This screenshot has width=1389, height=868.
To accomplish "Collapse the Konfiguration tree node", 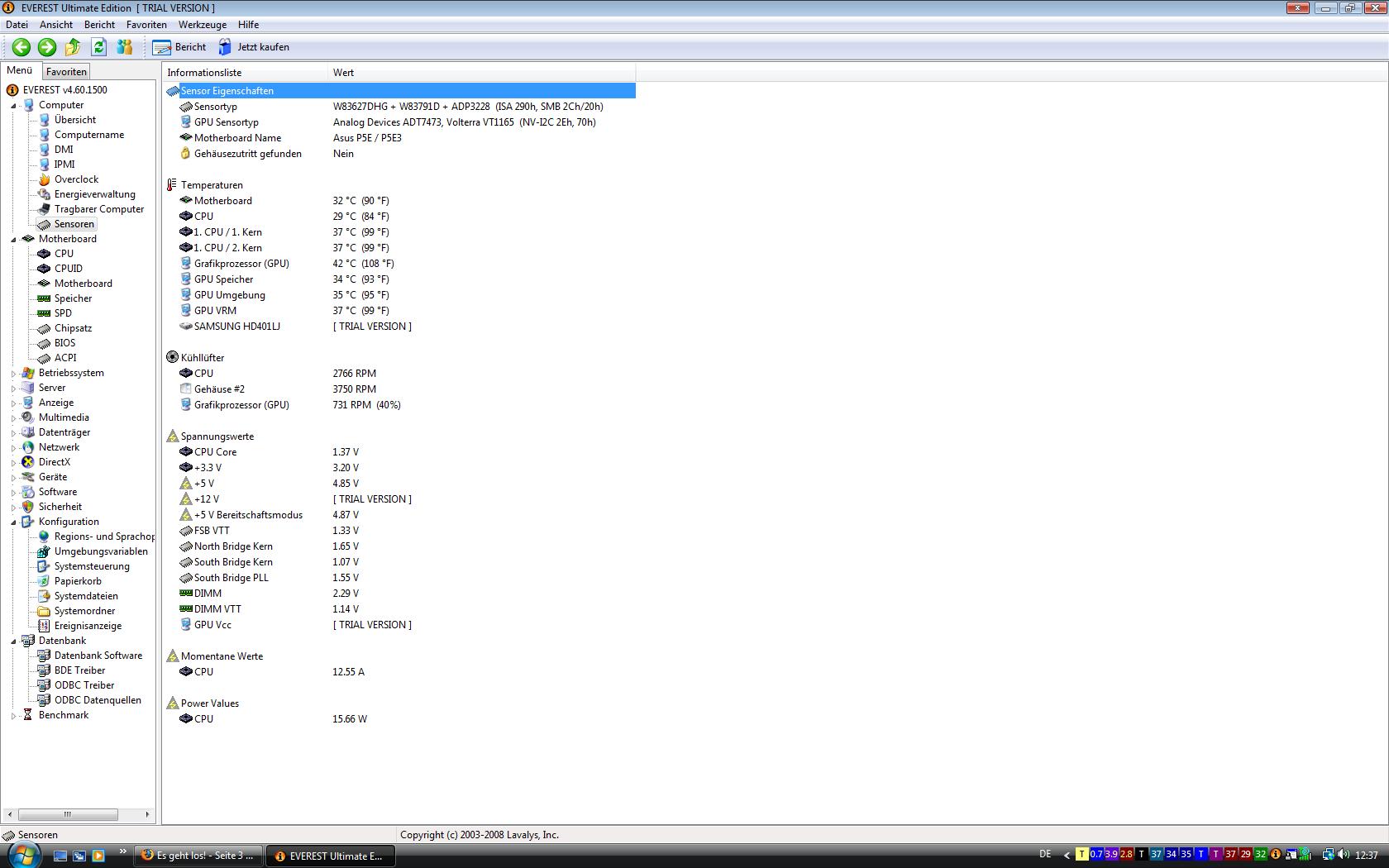I will pyautogui.click(x=14, y=522).
